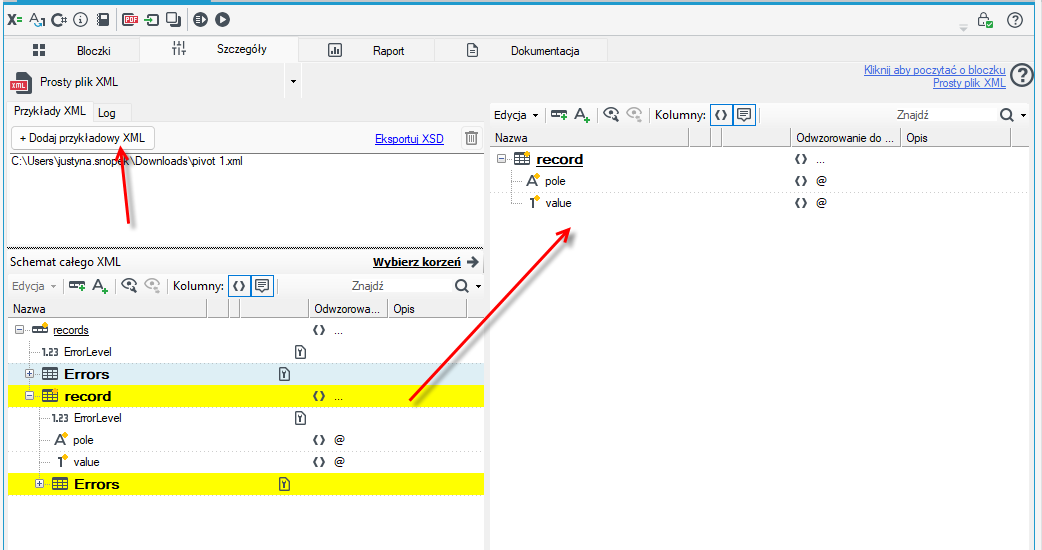Open Kliknij aby poczytać o bloczku link
Screen dimensions: 1042x550
coord(934,70)
